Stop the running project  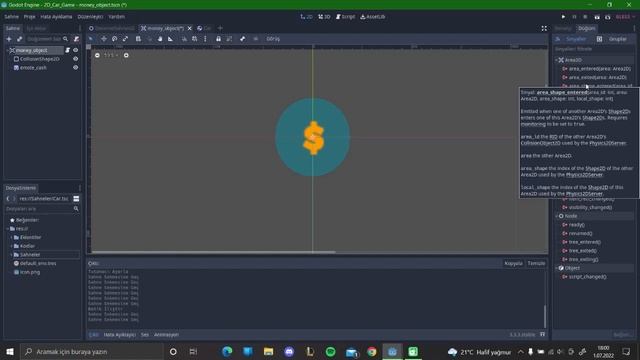[585, 17]
